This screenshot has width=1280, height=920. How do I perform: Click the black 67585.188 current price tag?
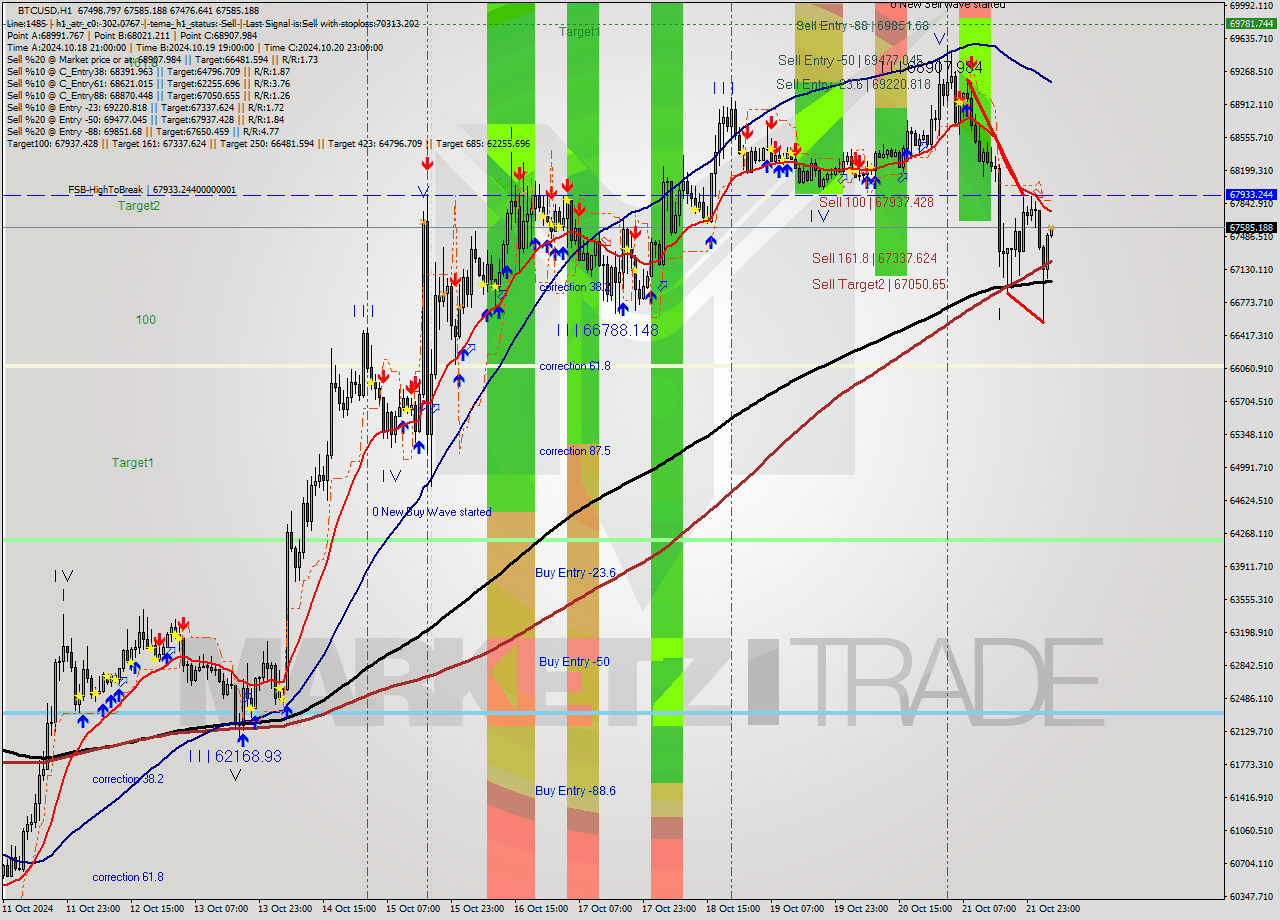click(x=1251, y=228)
